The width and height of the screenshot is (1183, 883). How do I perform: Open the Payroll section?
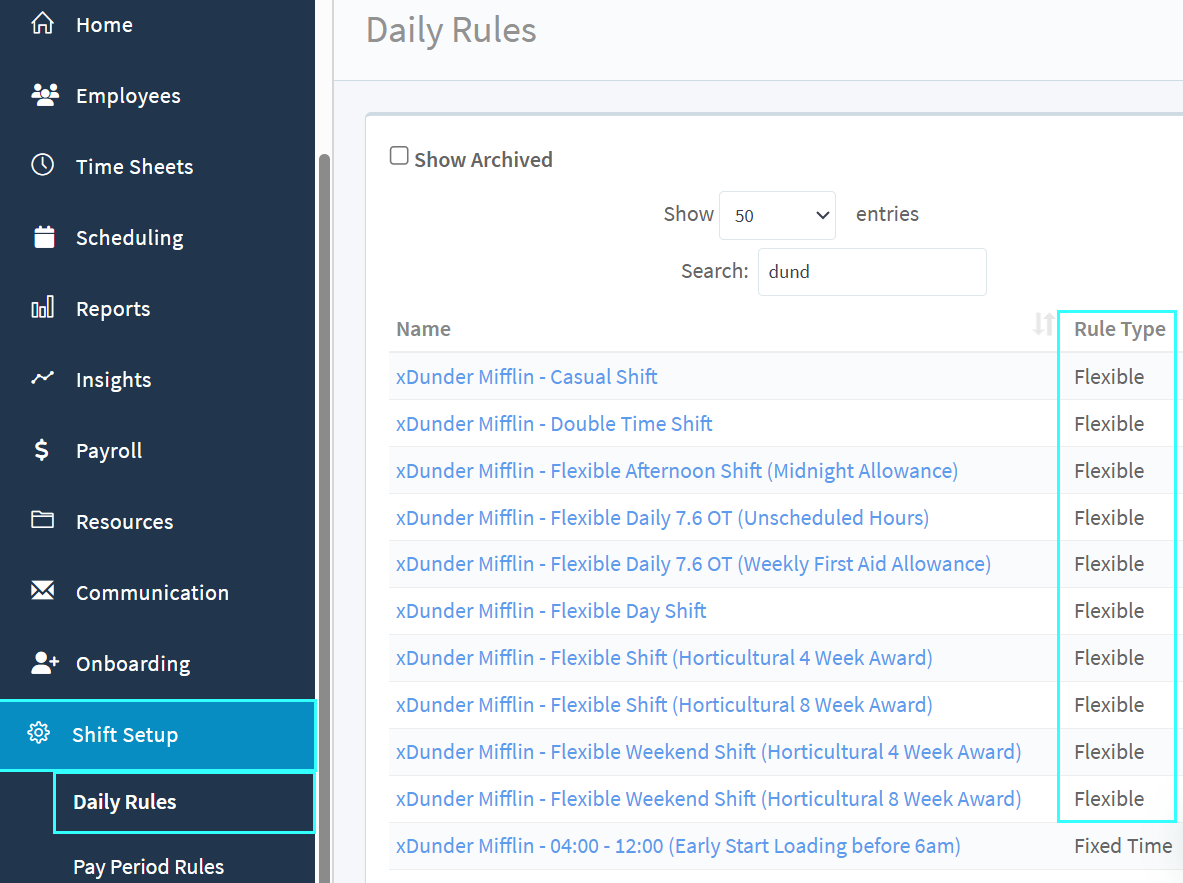pyautogui.click(x=109, y=451)
